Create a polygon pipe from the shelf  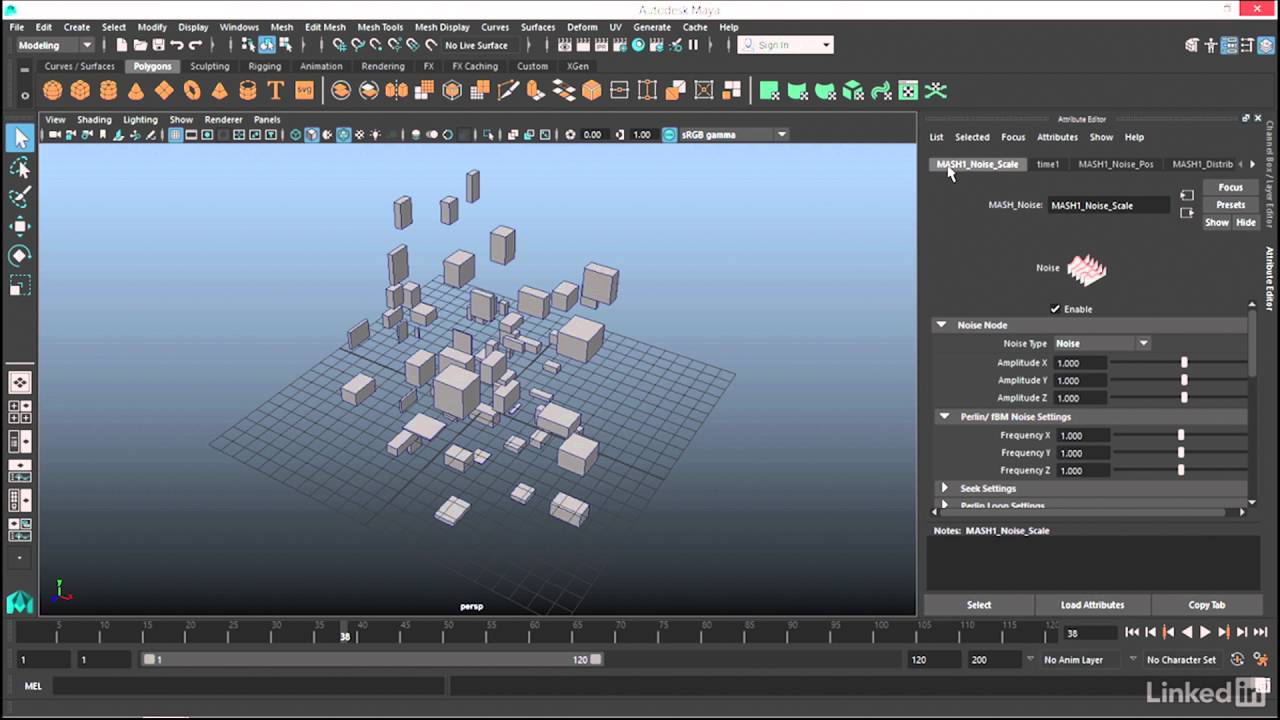(248, 91)
